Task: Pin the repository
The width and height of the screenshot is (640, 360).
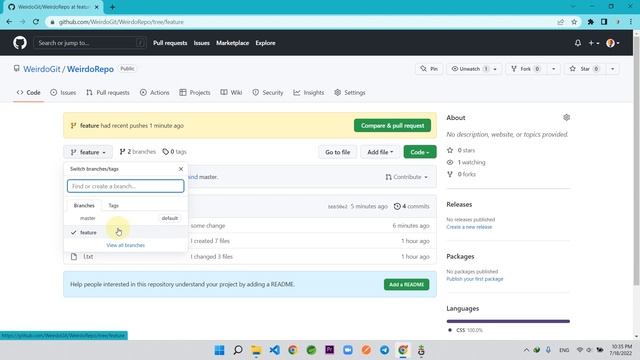Action: point(429,69)
